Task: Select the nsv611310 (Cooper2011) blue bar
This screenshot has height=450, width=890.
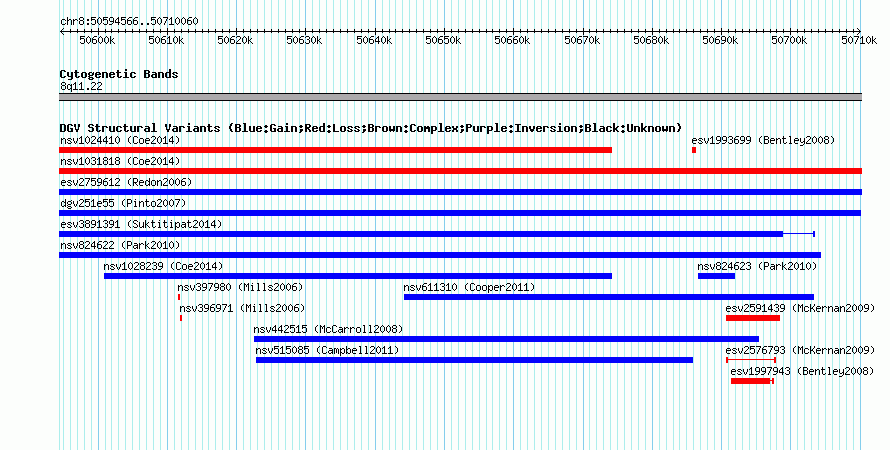Action: [x=608, y=297]
